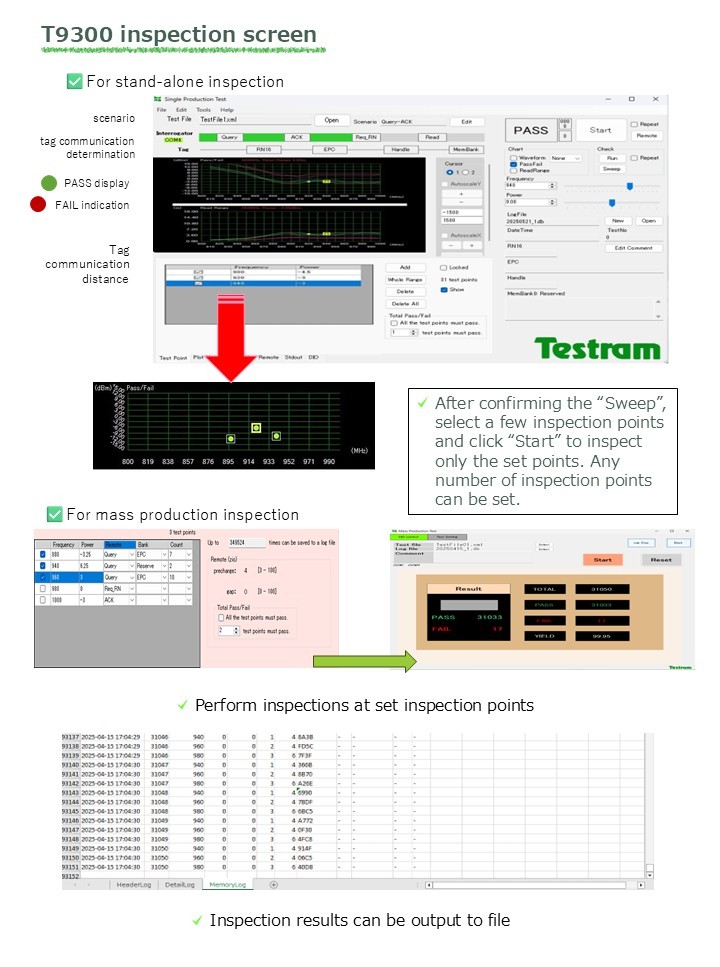Toggle the Locked checkbox
This screenshot has width=720, height=967.
(443, 268)
